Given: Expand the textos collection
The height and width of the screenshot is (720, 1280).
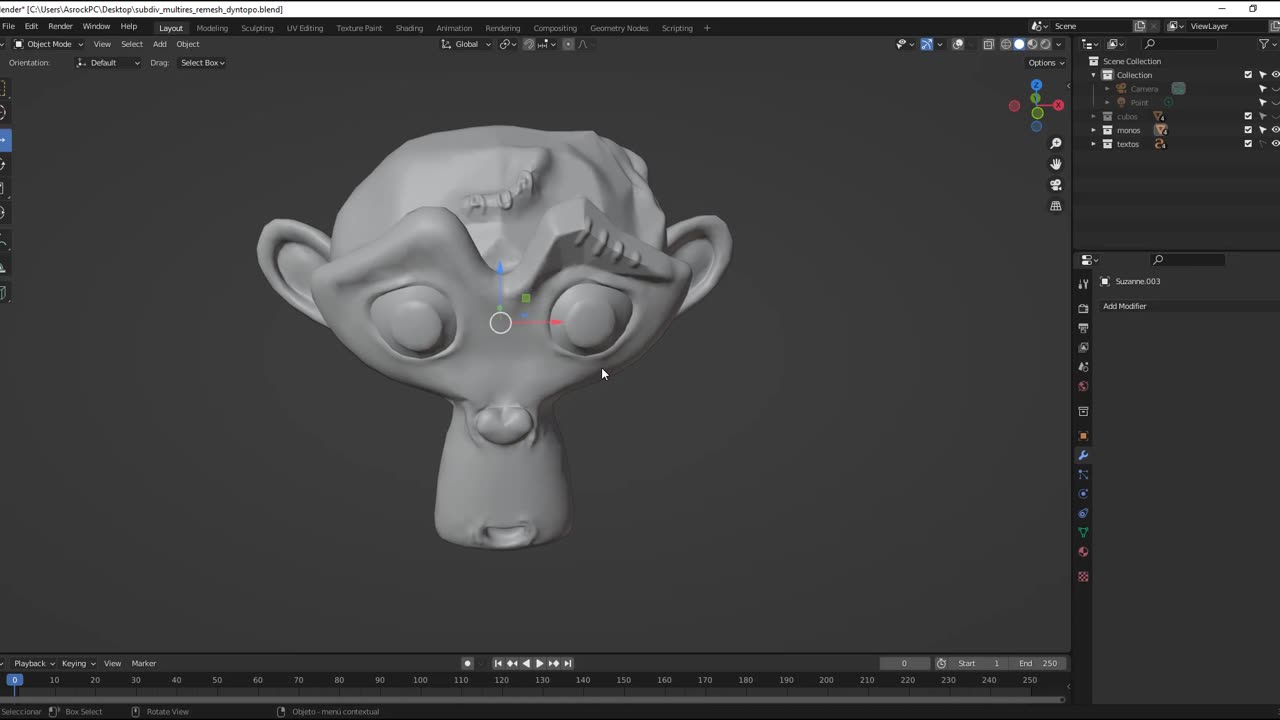Looking at the screenshot, I should pos(1093,144).
